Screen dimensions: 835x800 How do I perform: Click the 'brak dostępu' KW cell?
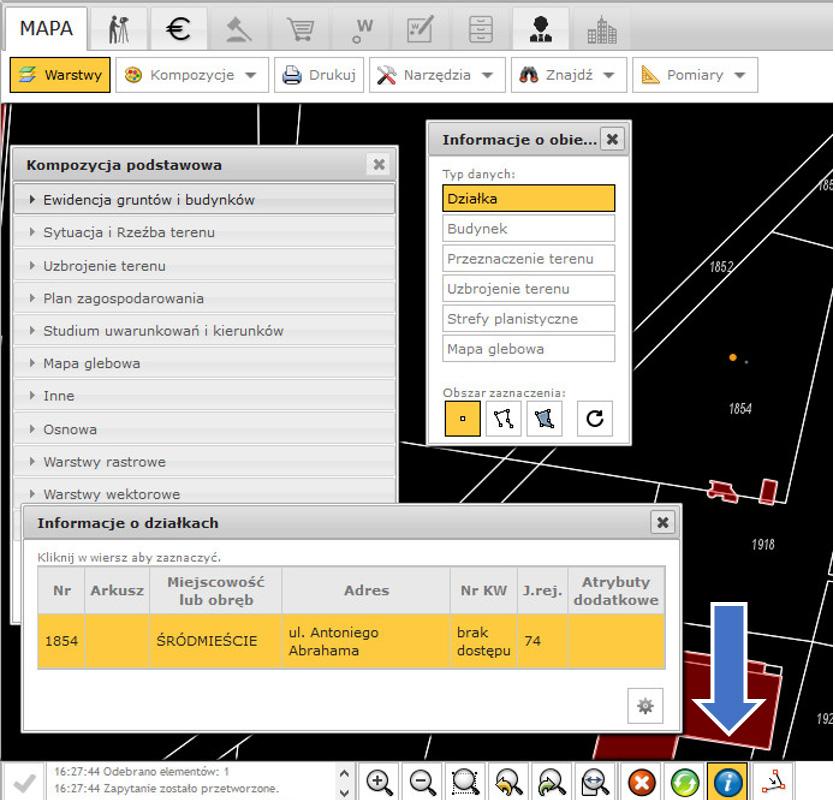click(x=484, y=641)
